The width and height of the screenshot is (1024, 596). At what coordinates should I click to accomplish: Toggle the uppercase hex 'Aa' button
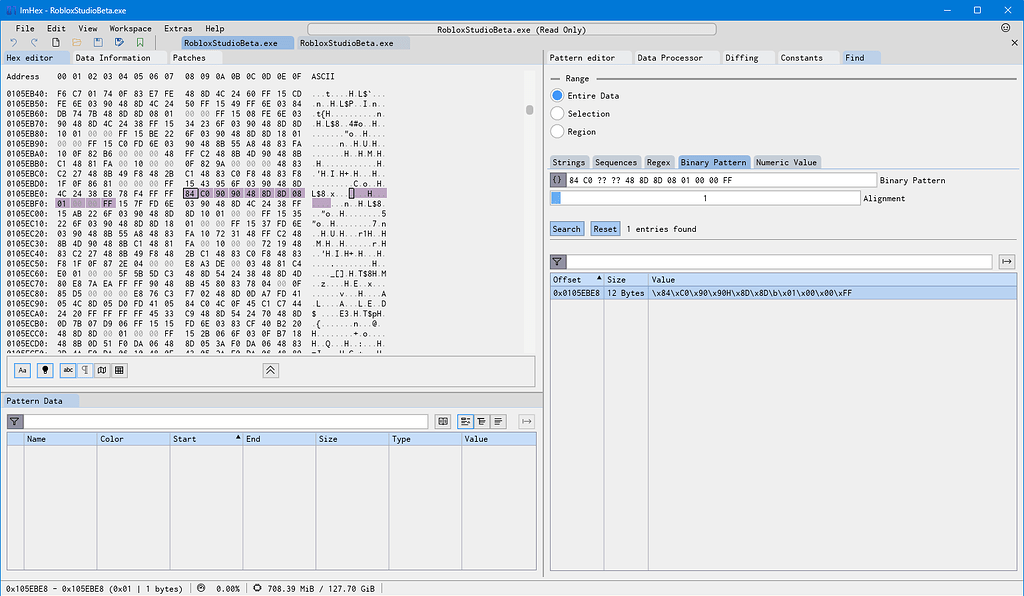[x=22, y=370]
